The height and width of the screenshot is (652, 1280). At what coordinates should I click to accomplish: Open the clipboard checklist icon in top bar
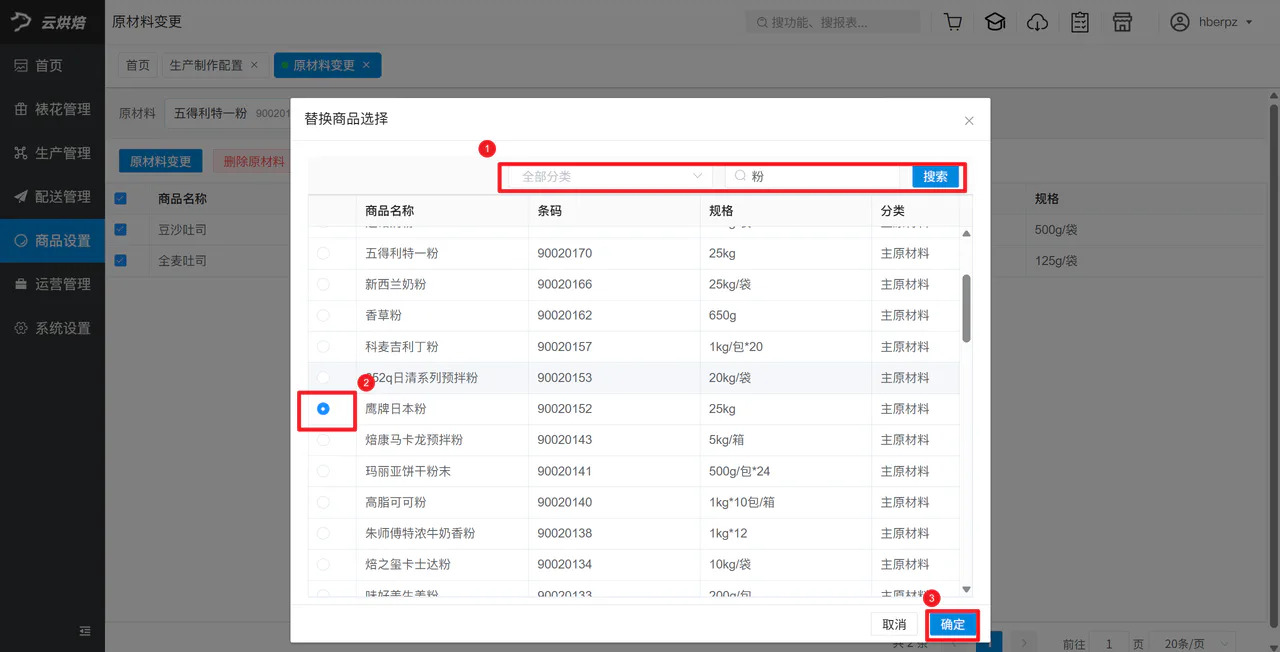pos(1080,22)
